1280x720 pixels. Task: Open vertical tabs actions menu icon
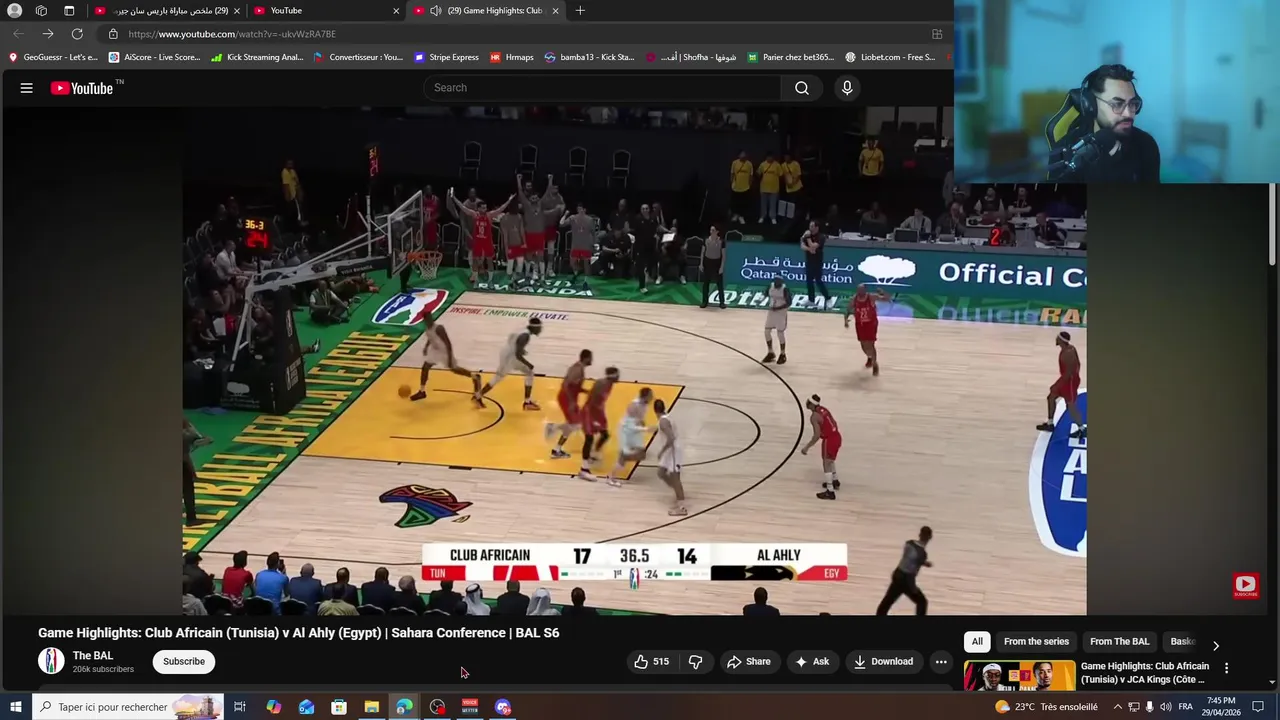coord(69,11)
